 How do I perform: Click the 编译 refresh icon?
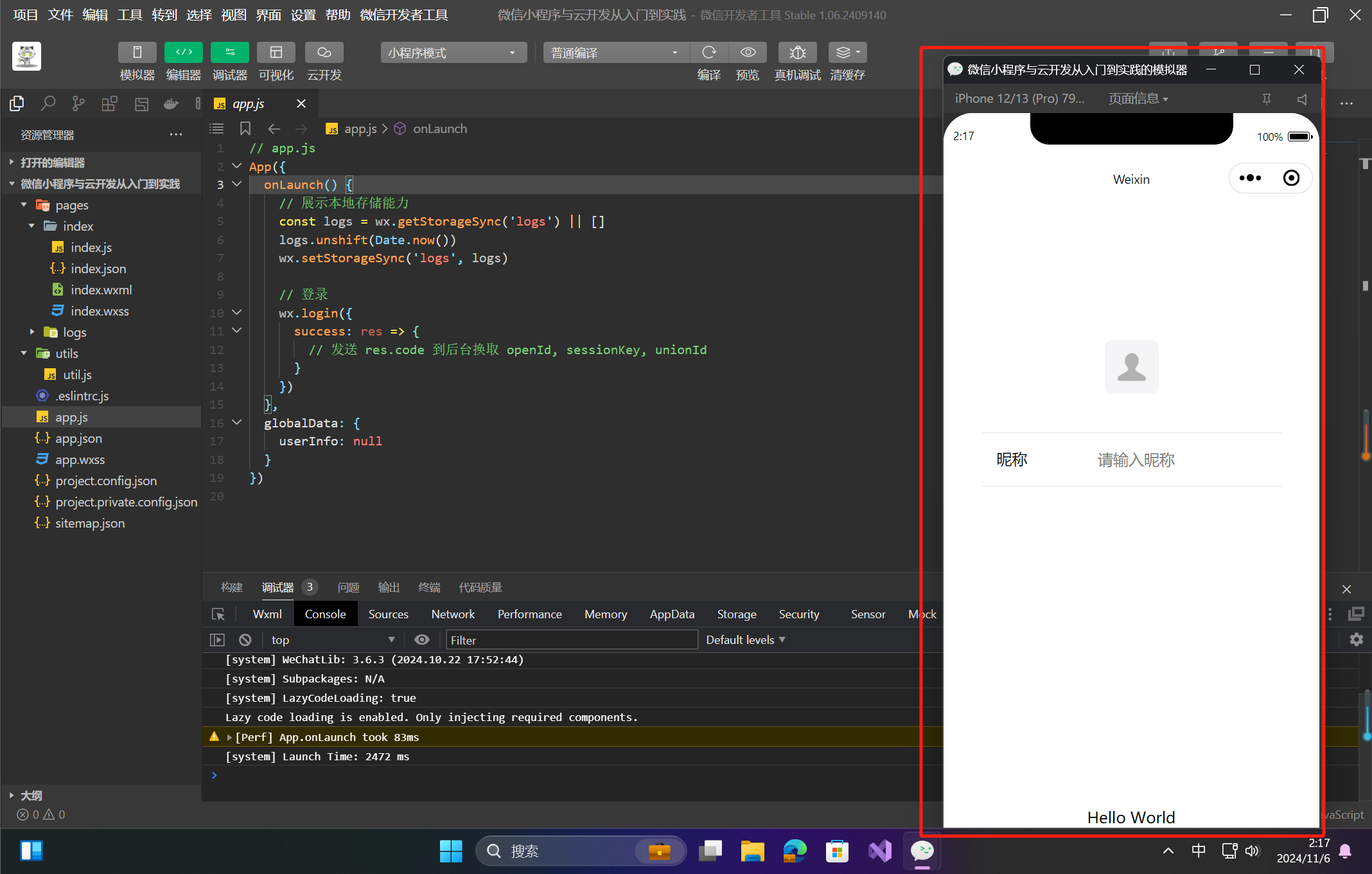point(709,53)
